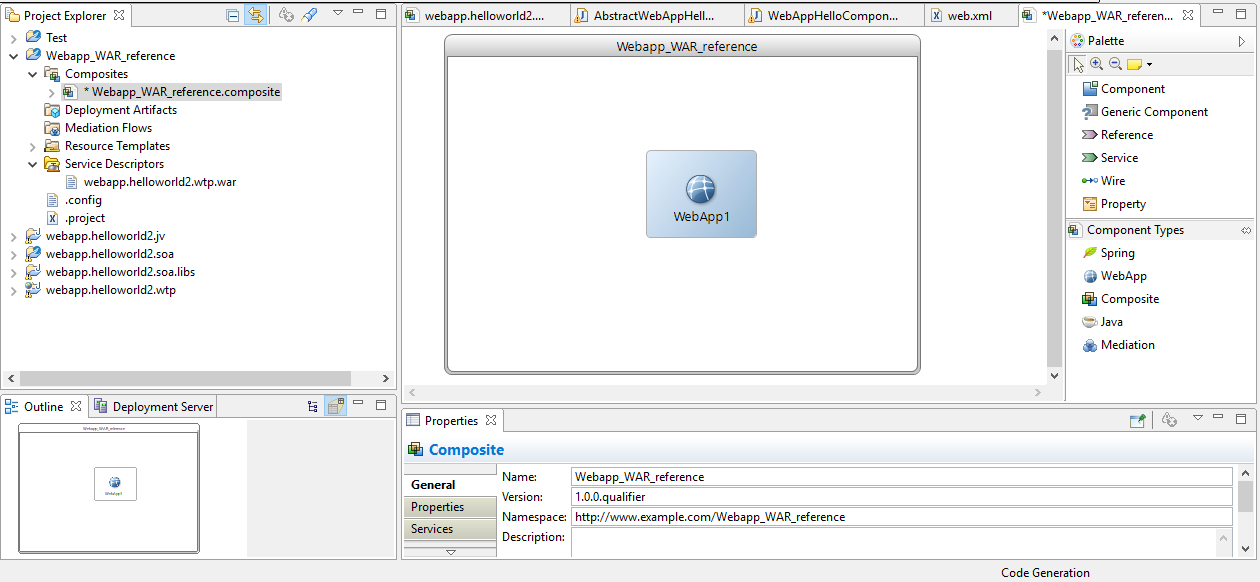Open the Note tool dropdown arrow

click(1150, 65)
